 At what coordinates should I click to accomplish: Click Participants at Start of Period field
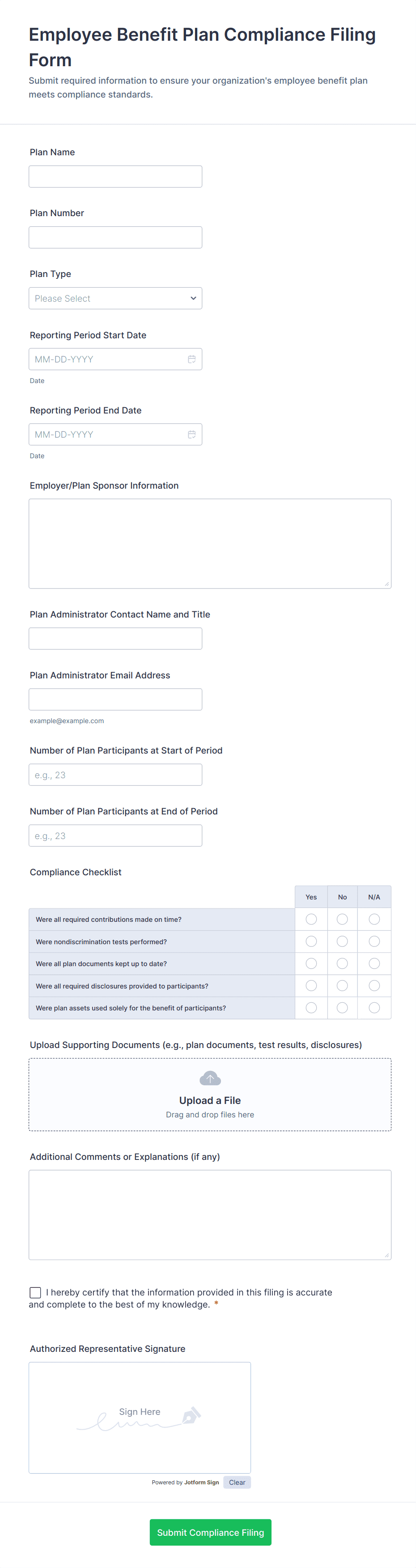(x=115, y=775)
